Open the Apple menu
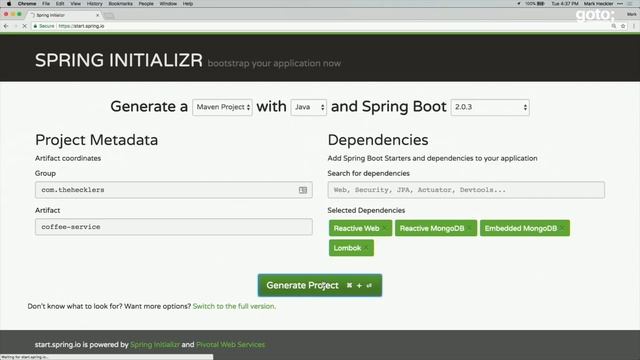The image size is (640, 360). (x=9, y=4)
